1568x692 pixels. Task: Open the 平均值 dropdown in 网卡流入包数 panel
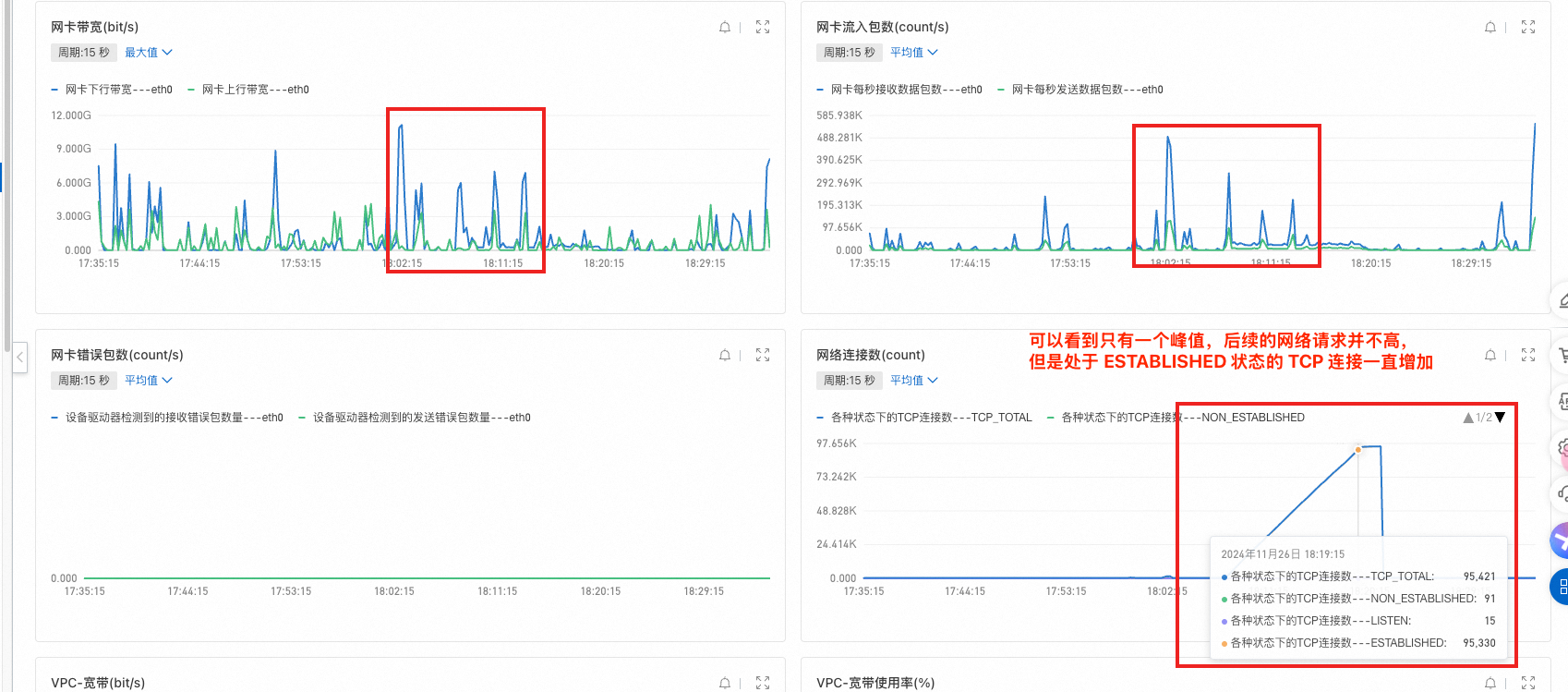tap(914, 53)
